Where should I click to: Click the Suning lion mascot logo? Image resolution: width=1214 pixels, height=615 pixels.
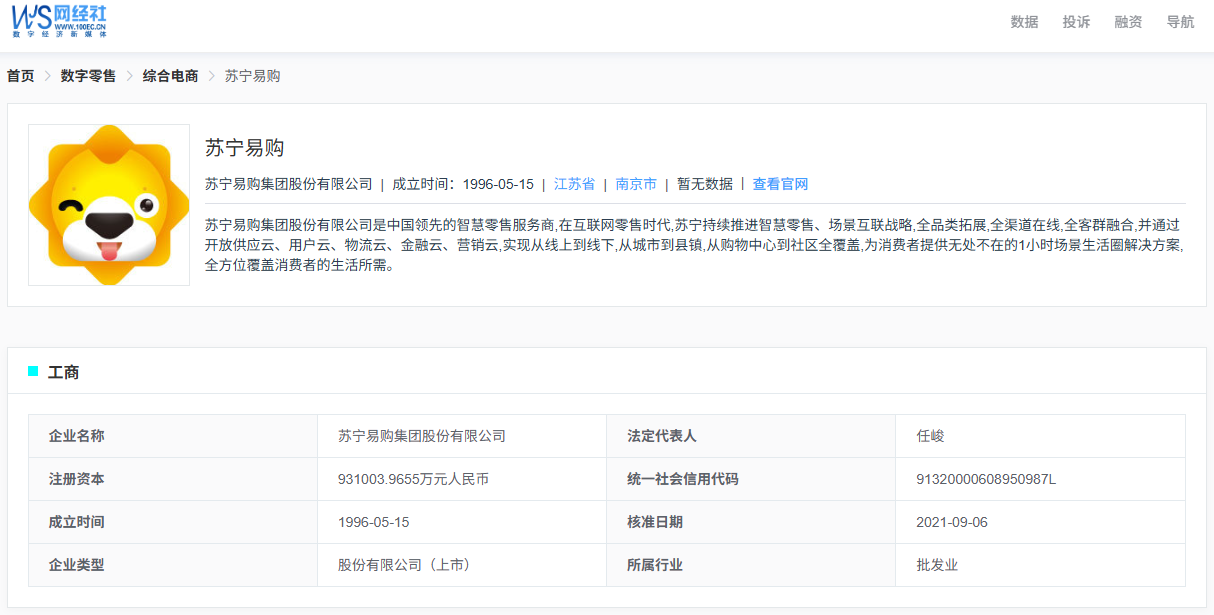109,205
